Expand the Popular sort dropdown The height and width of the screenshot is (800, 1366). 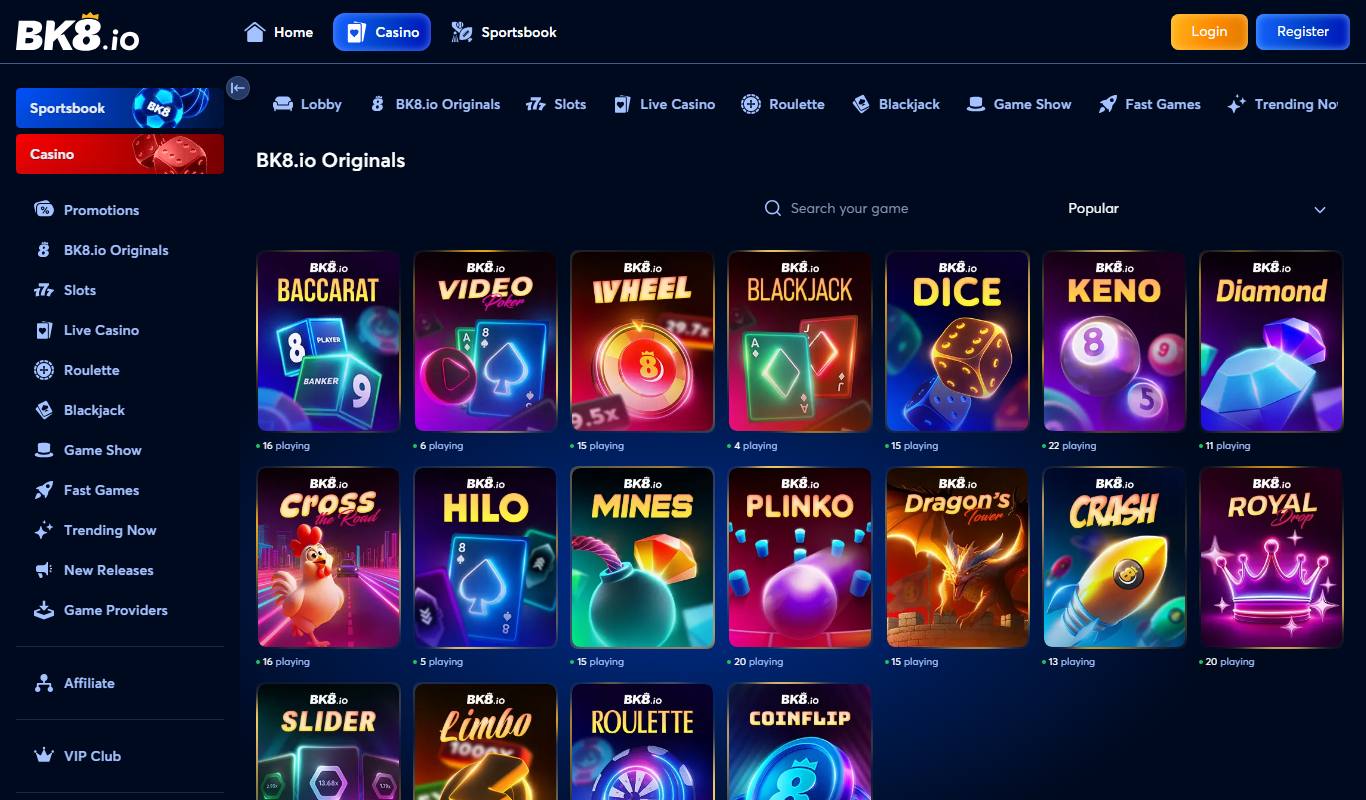[x=1197, y=209]
